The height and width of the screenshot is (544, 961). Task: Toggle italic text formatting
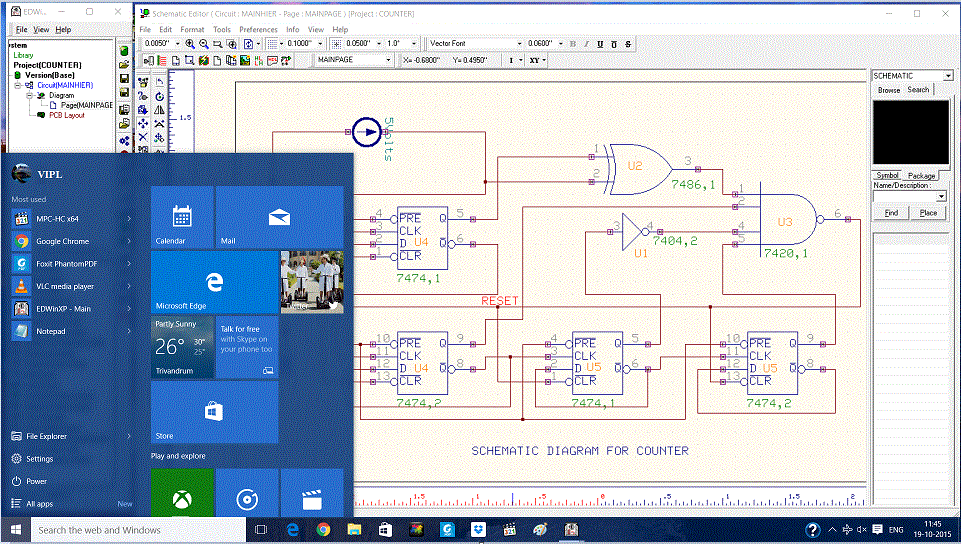[587, 44]
